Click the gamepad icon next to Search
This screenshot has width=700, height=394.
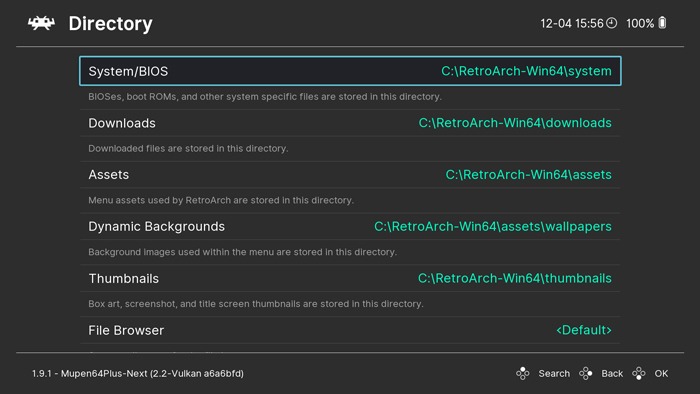(x=523, y=373)
